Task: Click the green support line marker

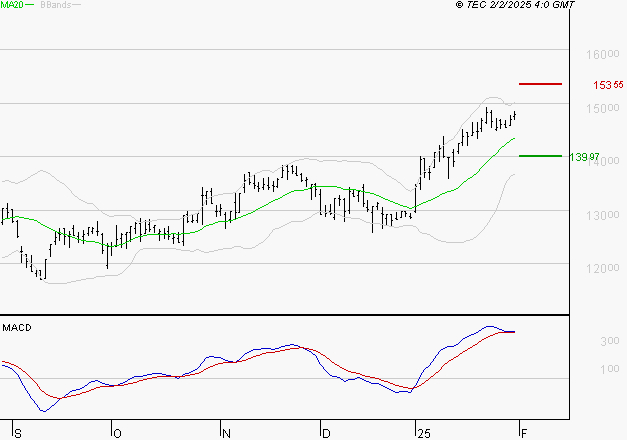Action: [540, 156]
